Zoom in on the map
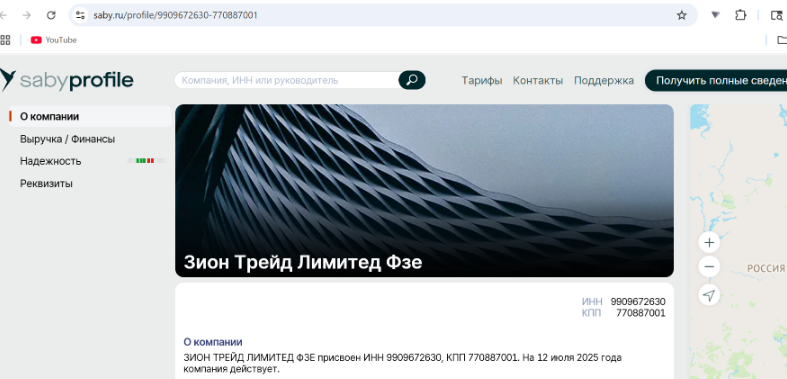 (709, 243)
